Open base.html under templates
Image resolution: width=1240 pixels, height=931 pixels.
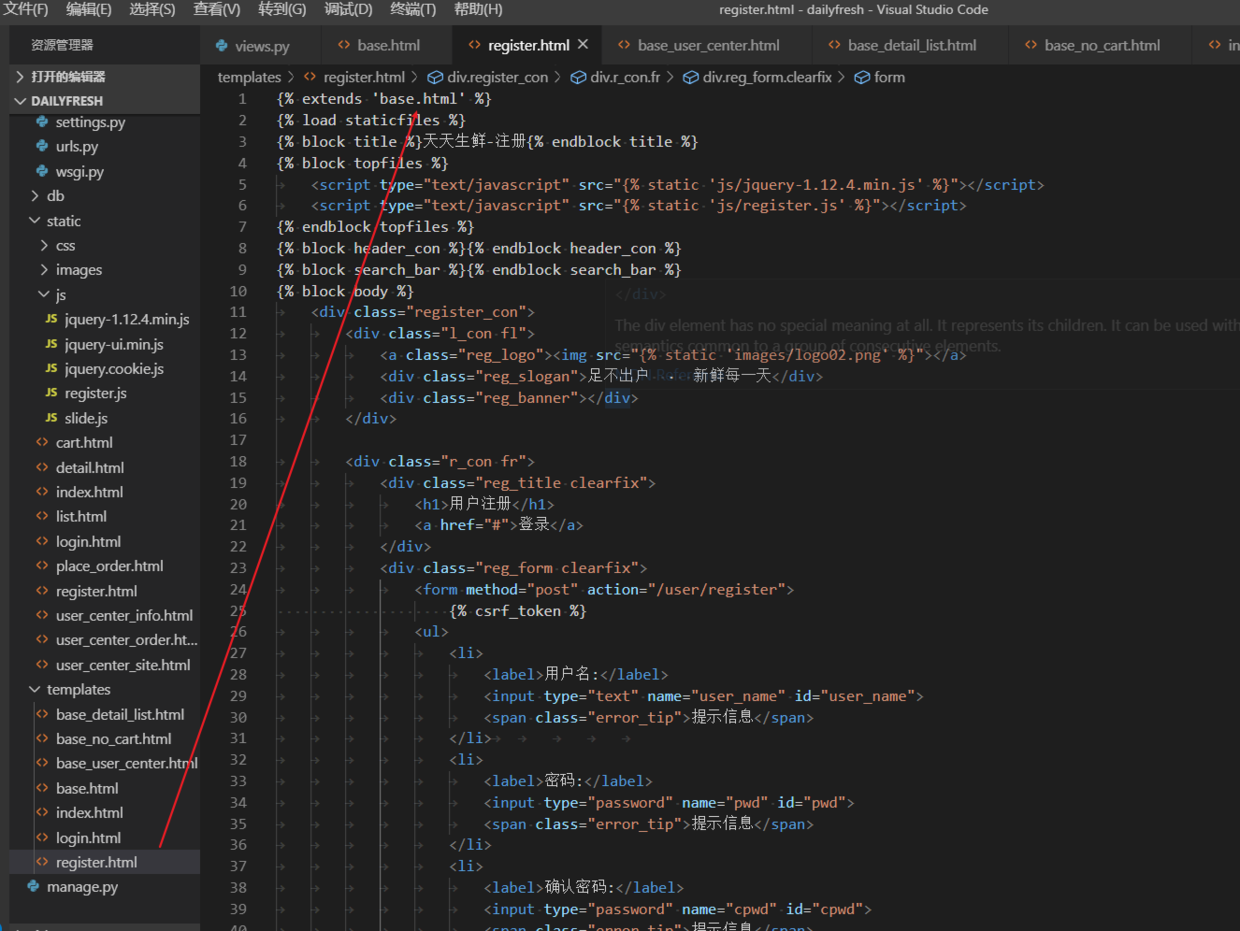click(x=104, y=788)
